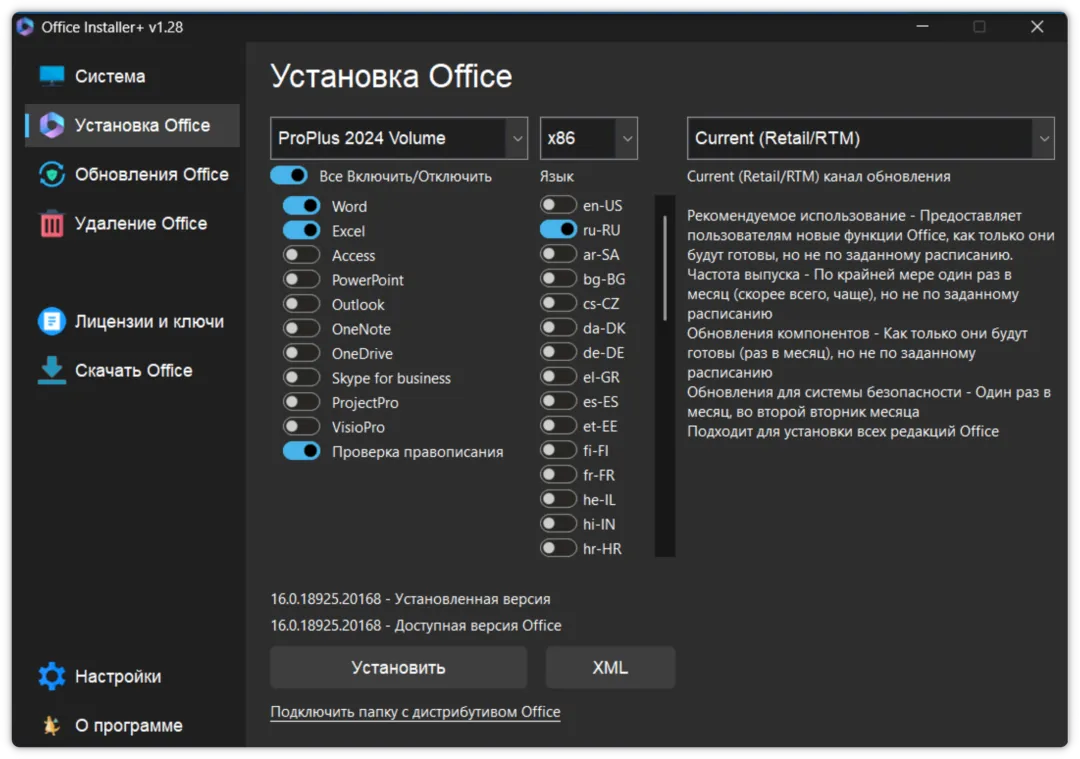Open Current (Retail/RTM) channel dropdown
Image resolution: width=1080 pixels, height=759 pixels.
click(x=871, y=138)
